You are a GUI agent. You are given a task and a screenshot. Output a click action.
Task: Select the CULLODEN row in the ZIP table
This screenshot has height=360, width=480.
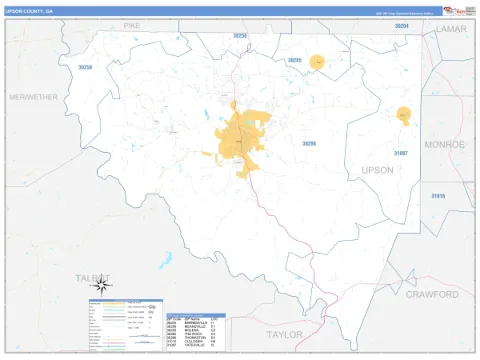point(191,341)
